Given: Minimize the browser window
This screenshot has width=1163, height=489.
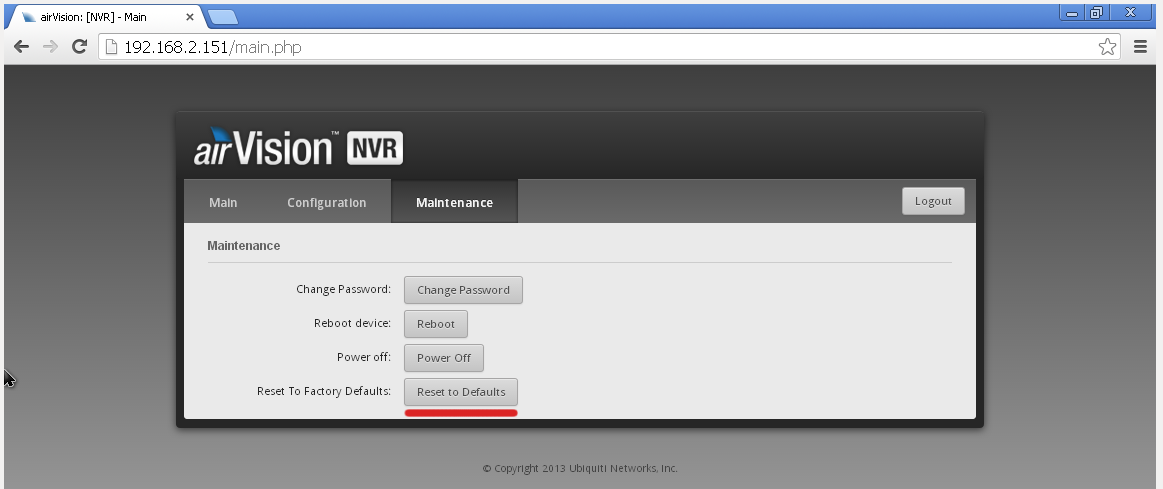Looking at the screenshot, I should tap(1072, 12).
